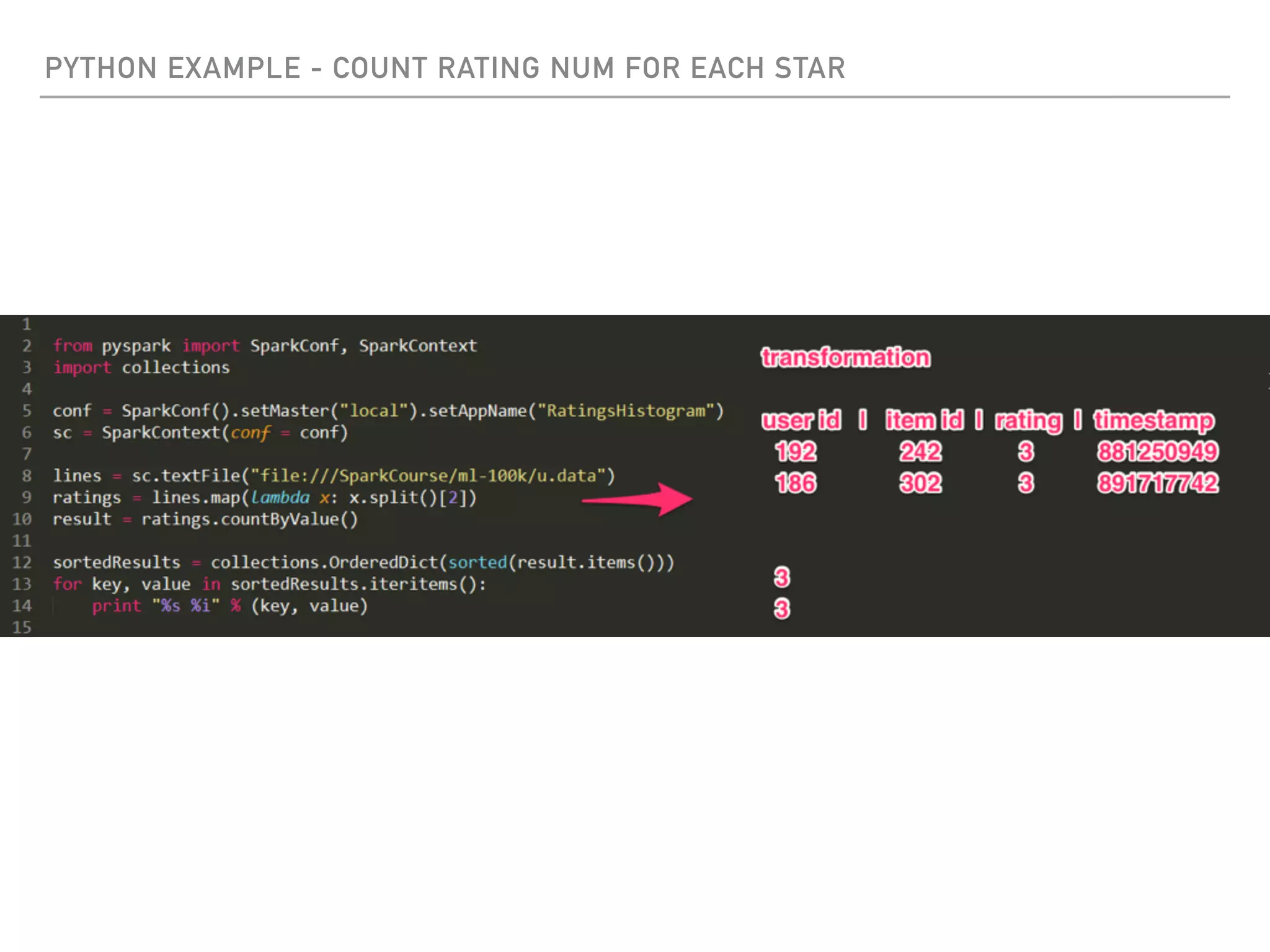This screenshot has width=1270, height=952.
Task: Click the 'print "%s %i"' code line
Action: (x=230, y=606)
